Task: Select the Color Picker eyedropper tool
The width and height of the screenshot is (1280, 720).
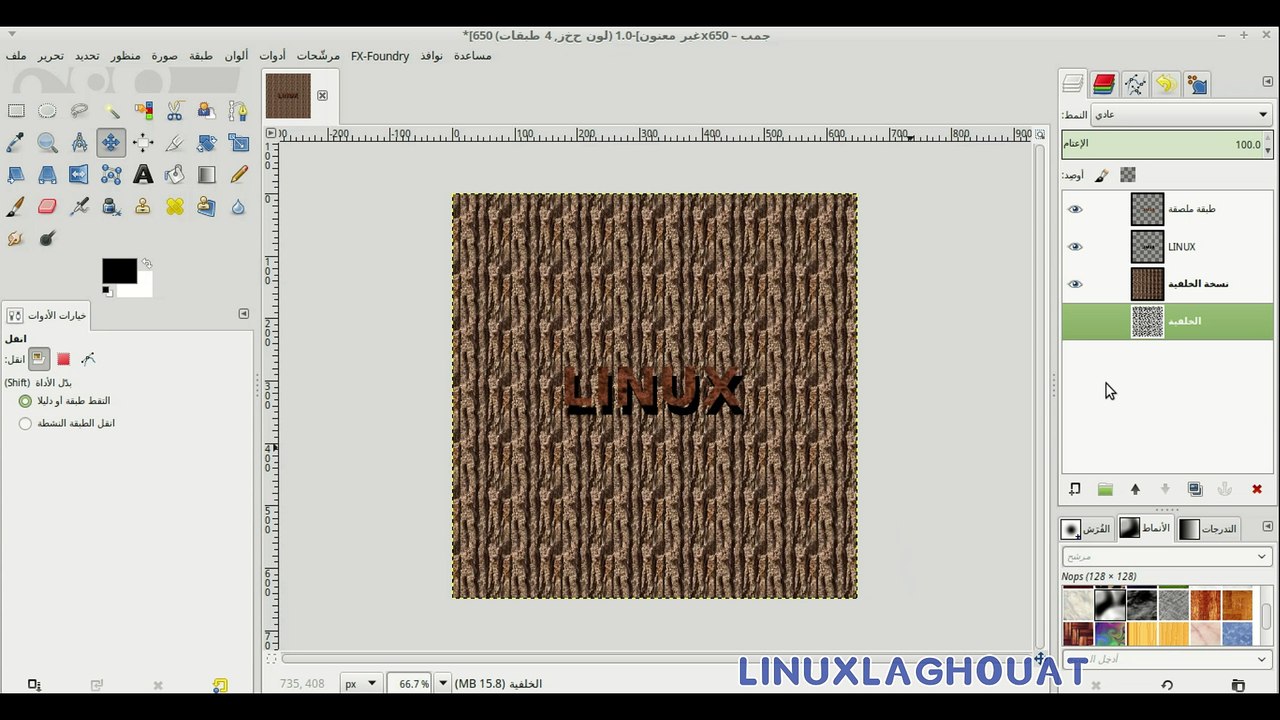Action: tap(16, 143)
